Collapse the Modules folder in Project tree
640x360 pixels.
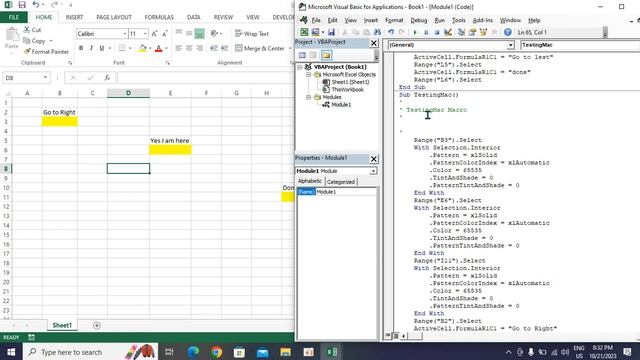(x=309, y=97)
